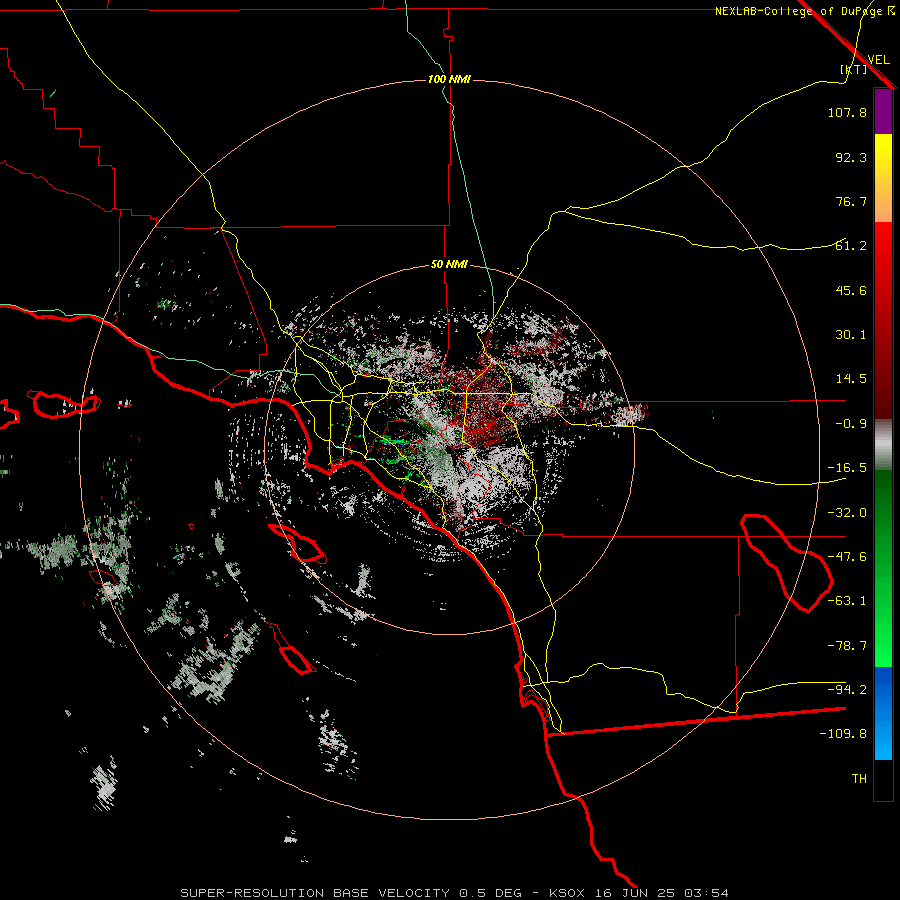This screenshot has width=900, height=900.
Task: Click the 03:54 timestamp
Action: coord(707,893)
